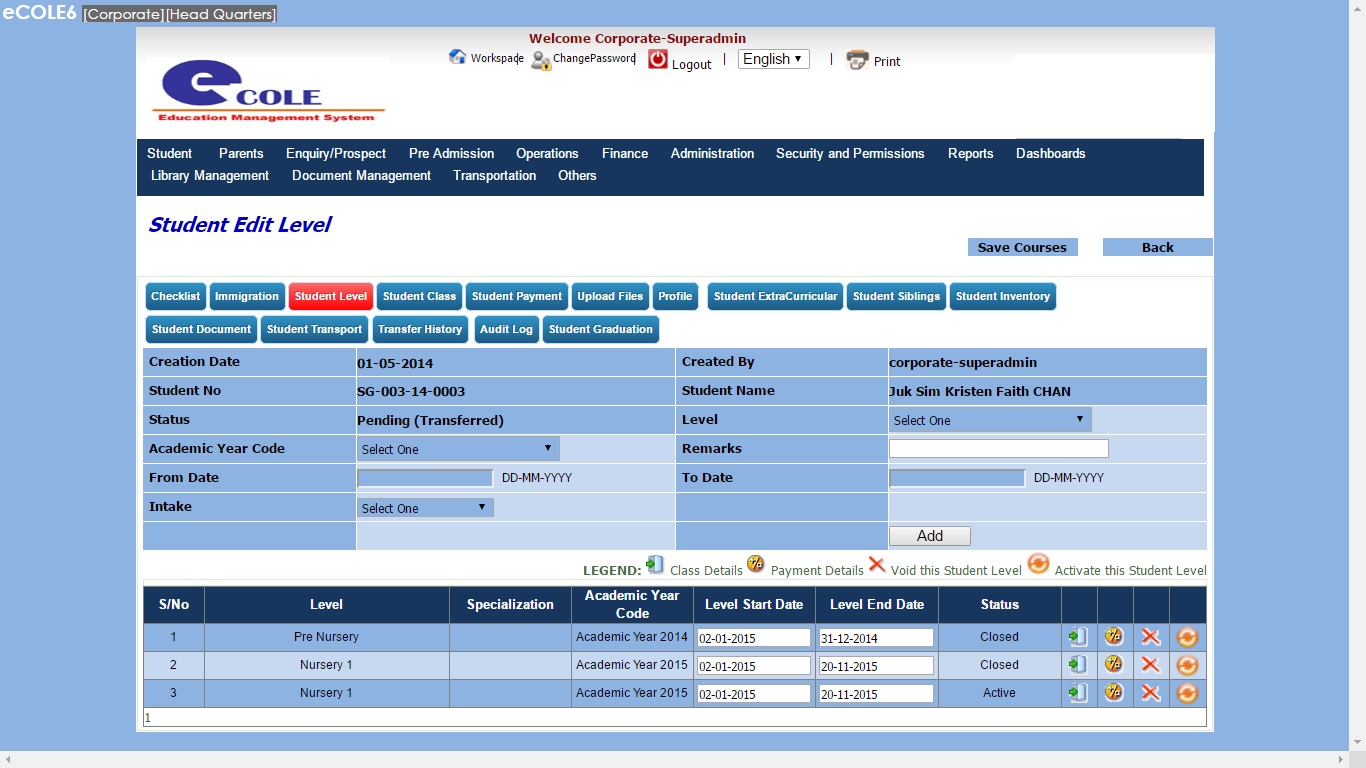Image resolution: width=1366 pixels, height=768 pixels.
Task: Click the Remarks text field
Action: click(998, 449)
